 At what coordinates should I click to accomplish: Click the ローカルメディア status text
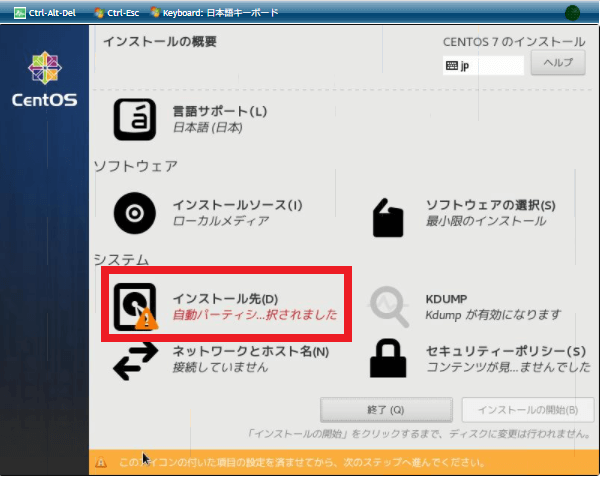221,221
